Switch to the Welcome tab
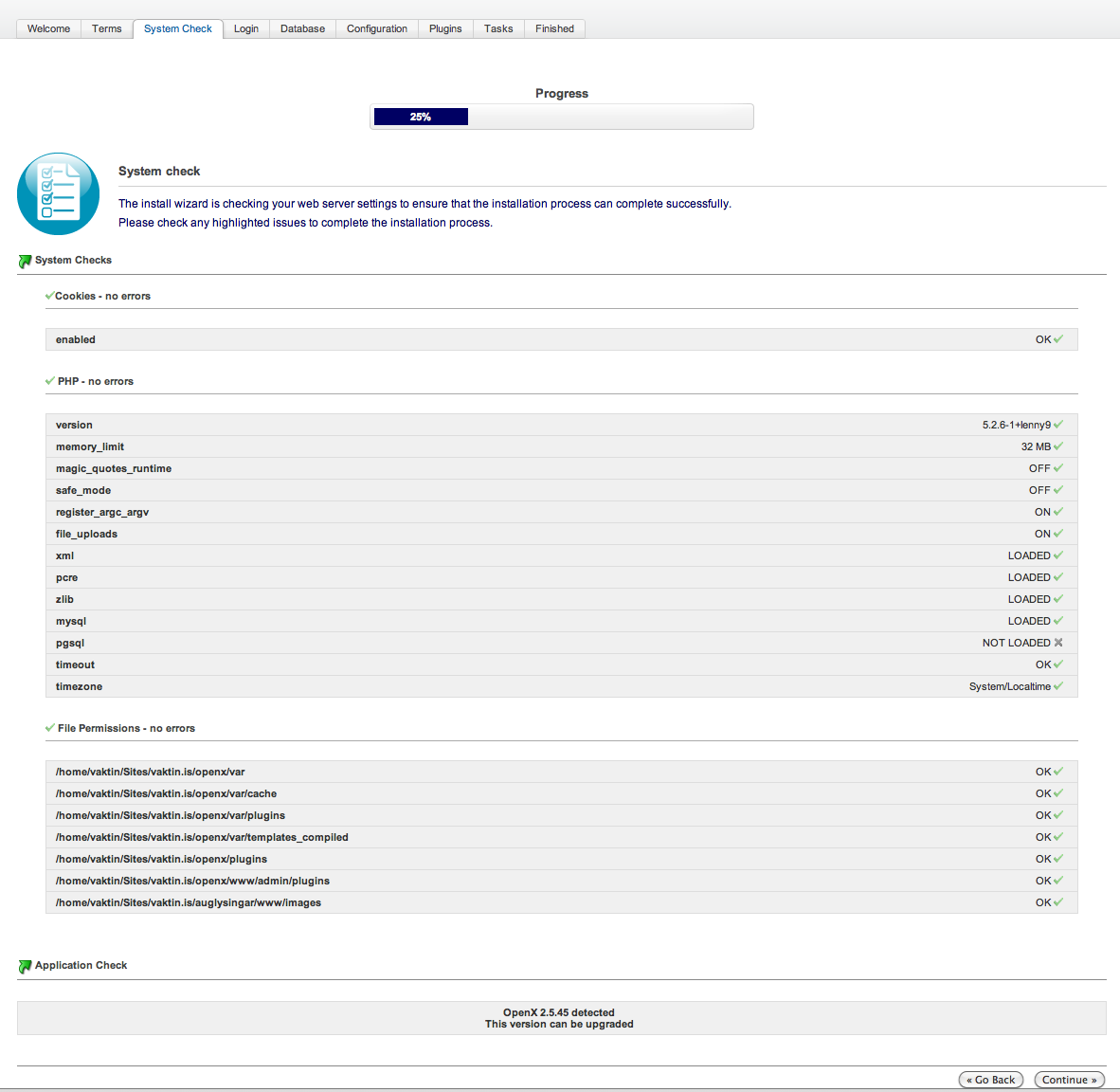Screen dimensions: 1120x1092 click(48, 28)
